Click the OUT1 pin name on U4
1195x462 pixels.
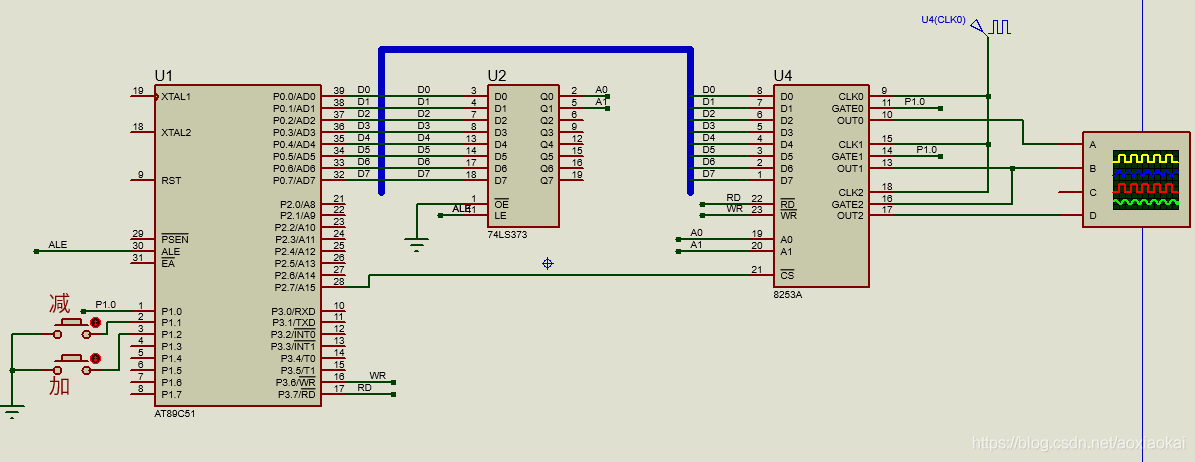point(851,168)
